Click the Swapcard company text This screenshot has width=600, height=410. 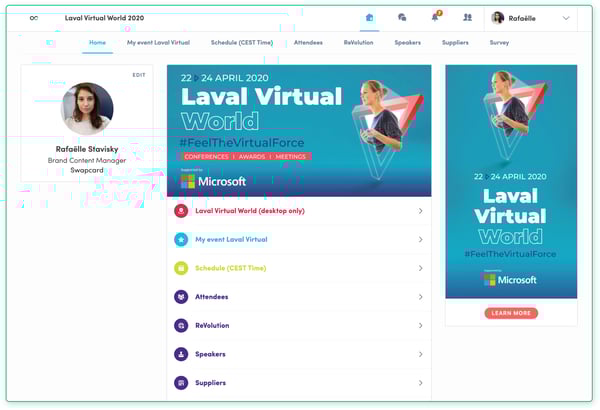[87, 170]
